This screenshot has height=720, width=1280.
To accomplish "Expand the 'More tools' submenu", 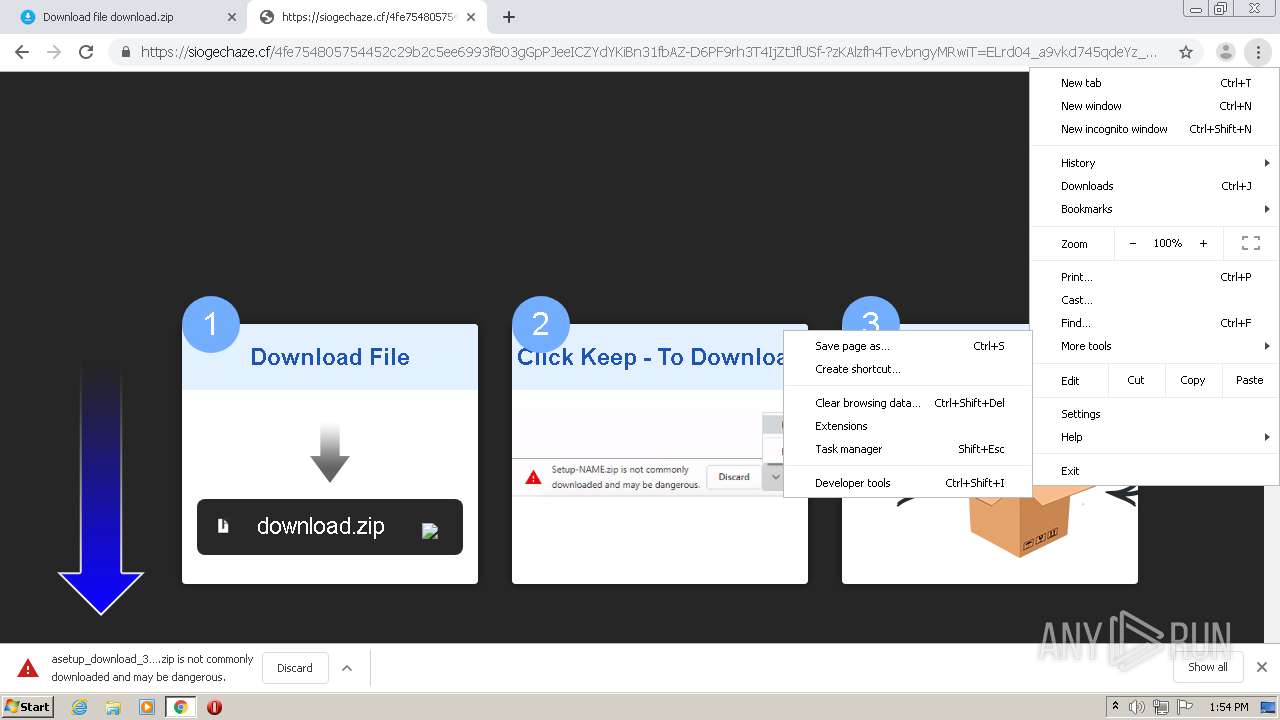I will coord(1154,346).
